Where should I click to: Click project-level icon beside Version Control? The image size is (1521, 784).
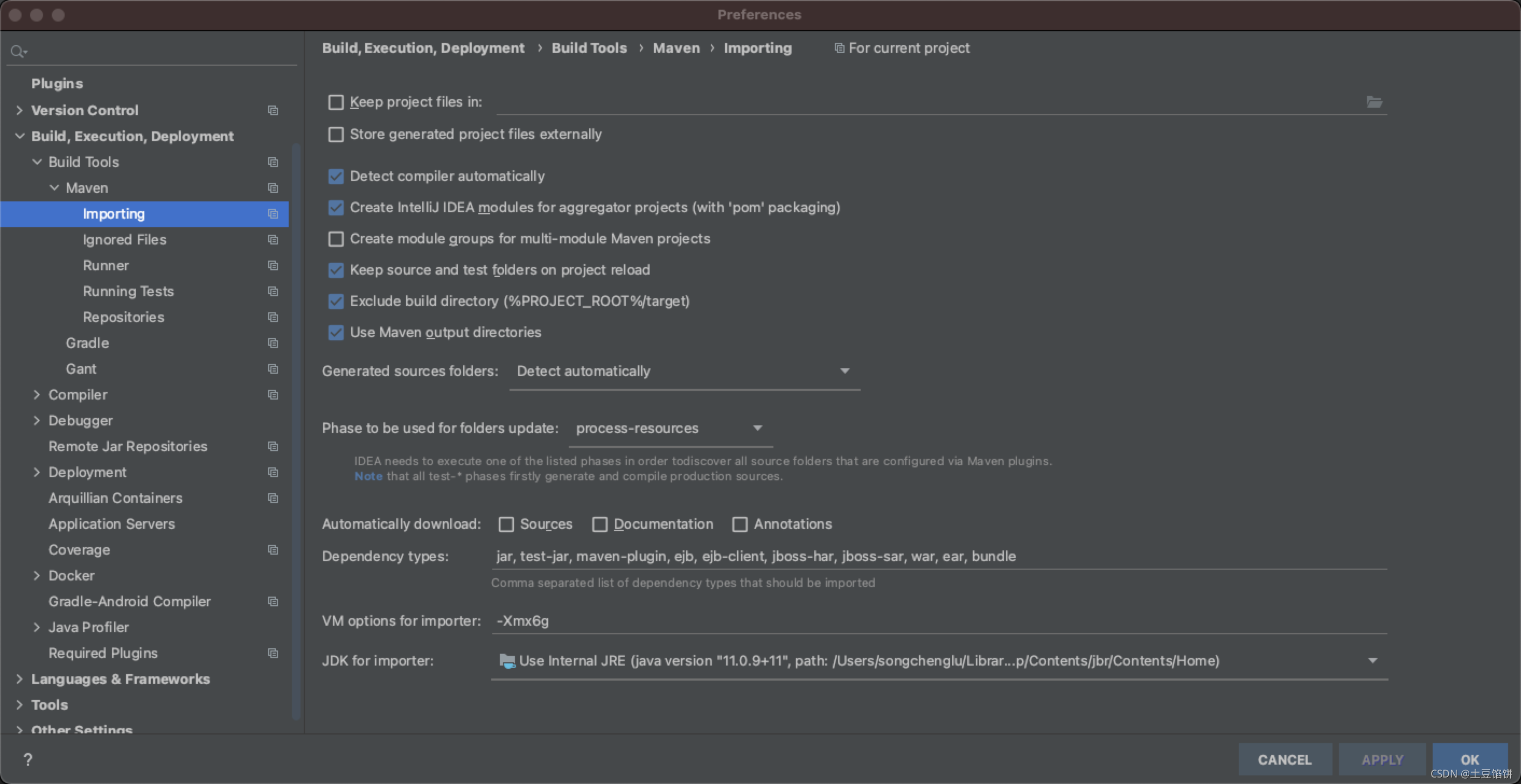tap(273, 110)
